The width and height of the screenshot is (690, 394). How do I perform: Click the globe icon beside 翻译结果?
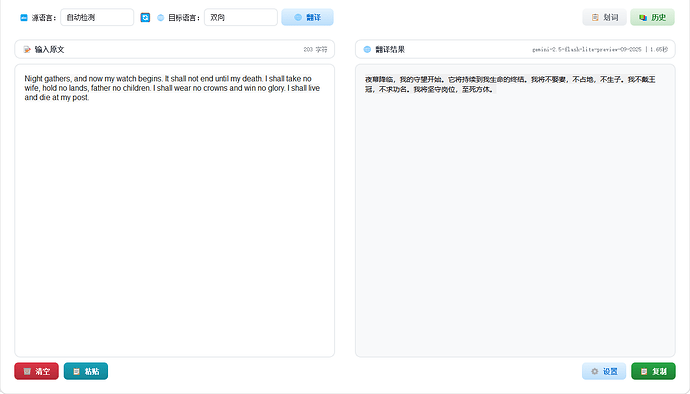367,49
